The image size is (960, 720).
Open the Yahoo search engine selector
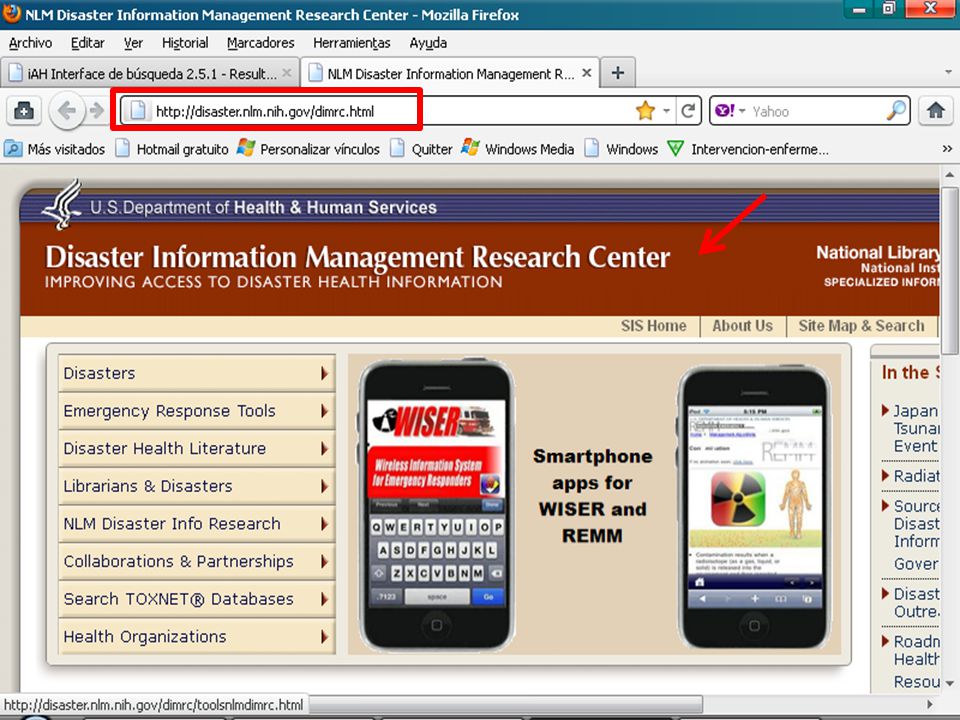(730, 111)
